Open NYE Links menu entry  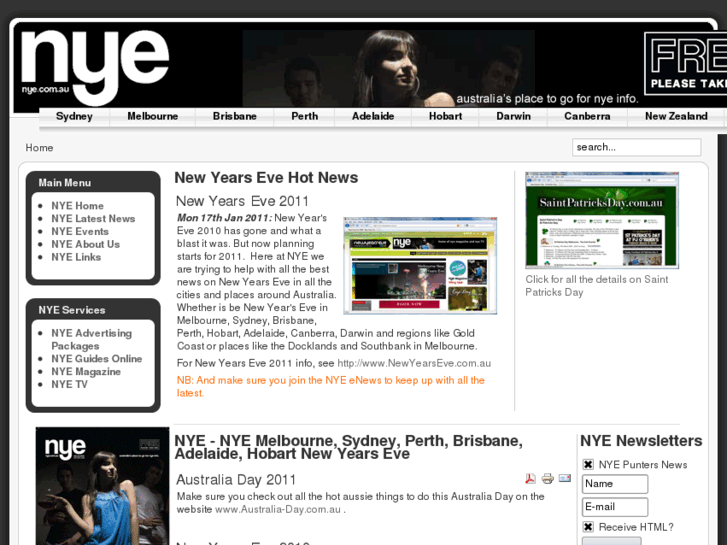tap(76, 257)
